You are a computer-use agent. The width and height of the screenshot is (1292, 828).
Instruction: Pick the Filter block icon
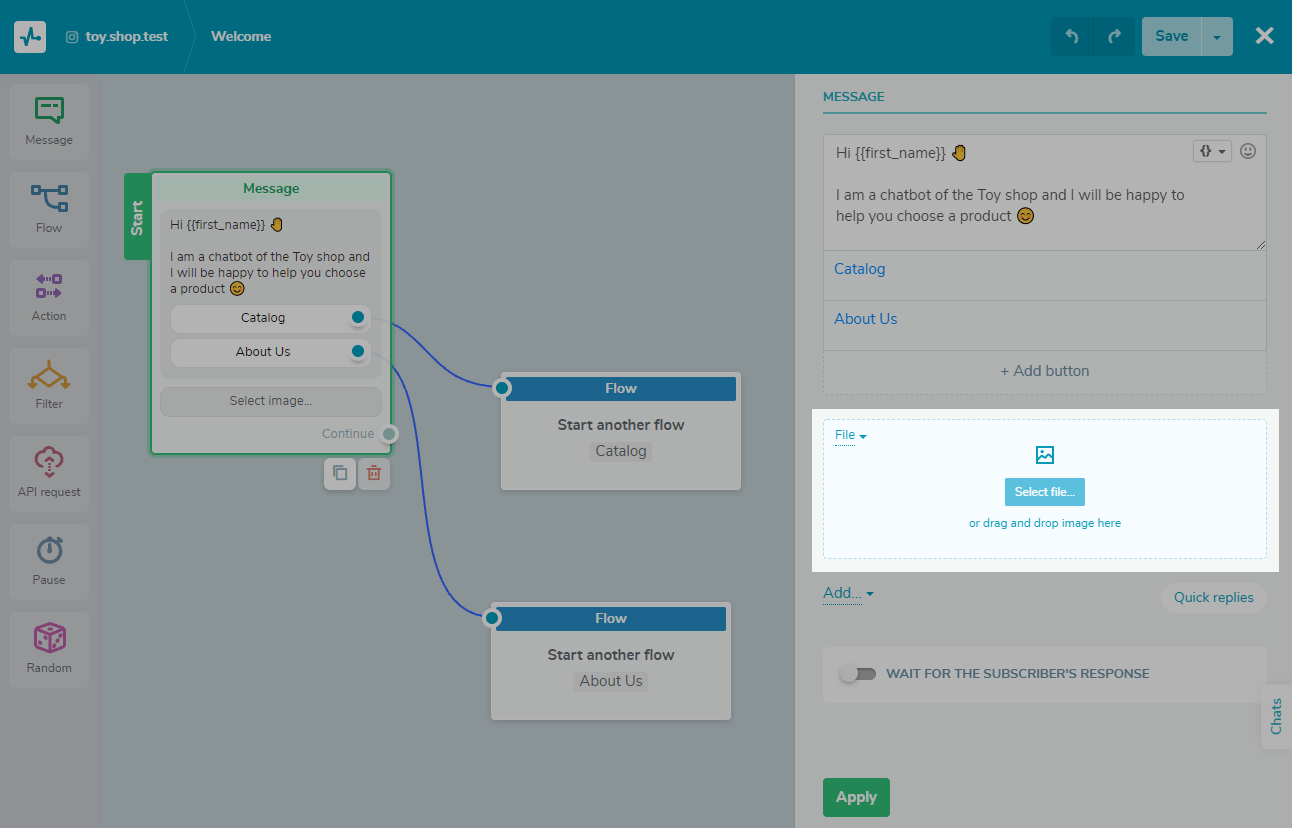pos(49,385)
